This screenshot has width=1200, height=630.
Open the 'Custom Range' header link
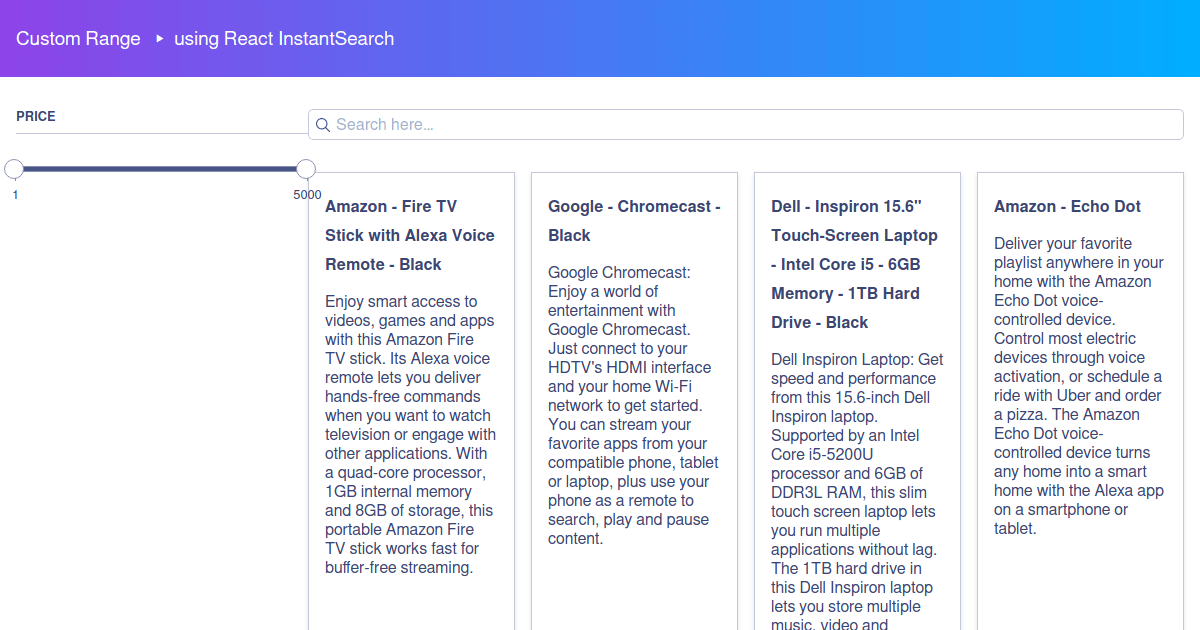(78, 39)
